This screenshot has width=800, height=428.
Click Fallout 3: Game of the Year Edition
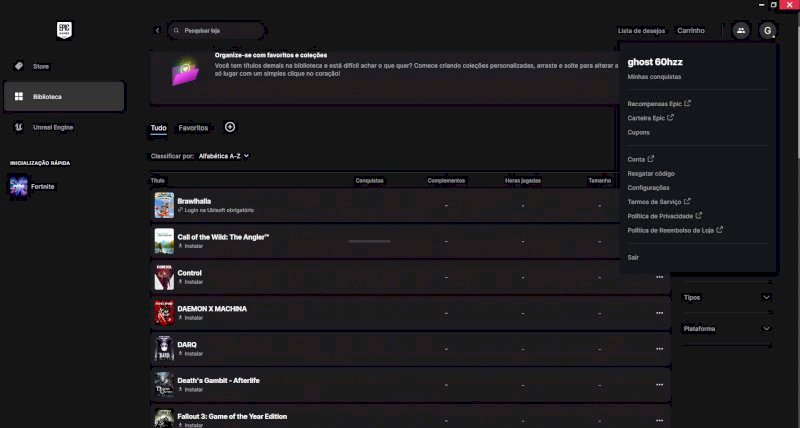tap(232, 417)
